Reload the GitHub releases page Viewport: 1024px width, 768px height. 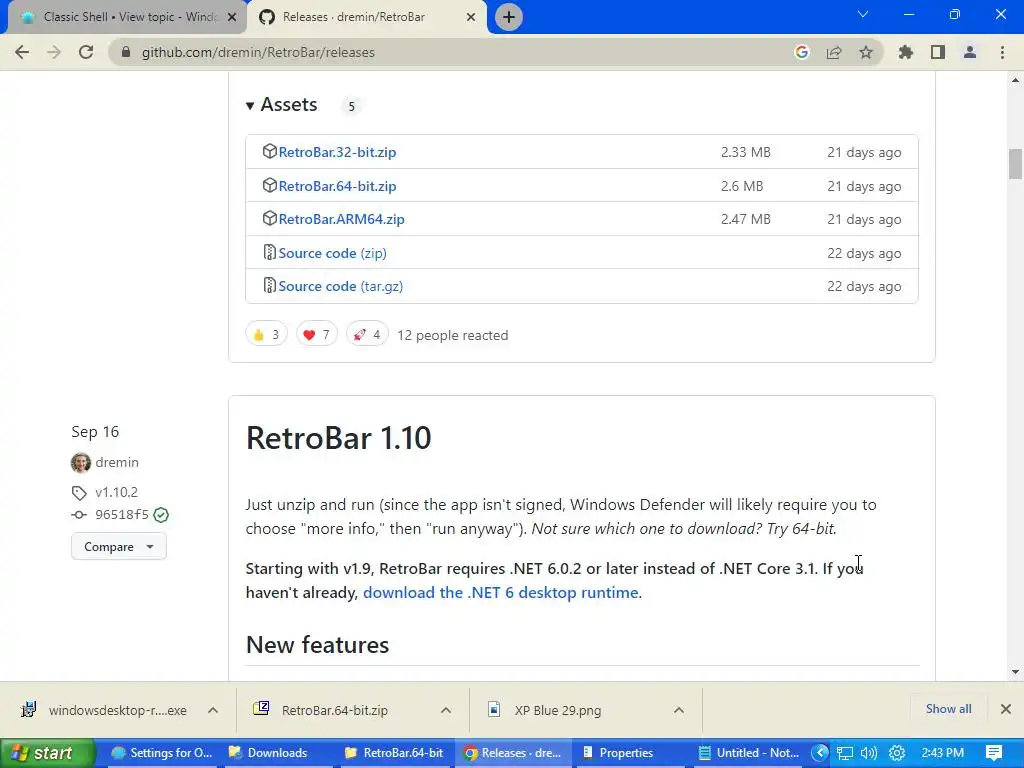point(86,52)
